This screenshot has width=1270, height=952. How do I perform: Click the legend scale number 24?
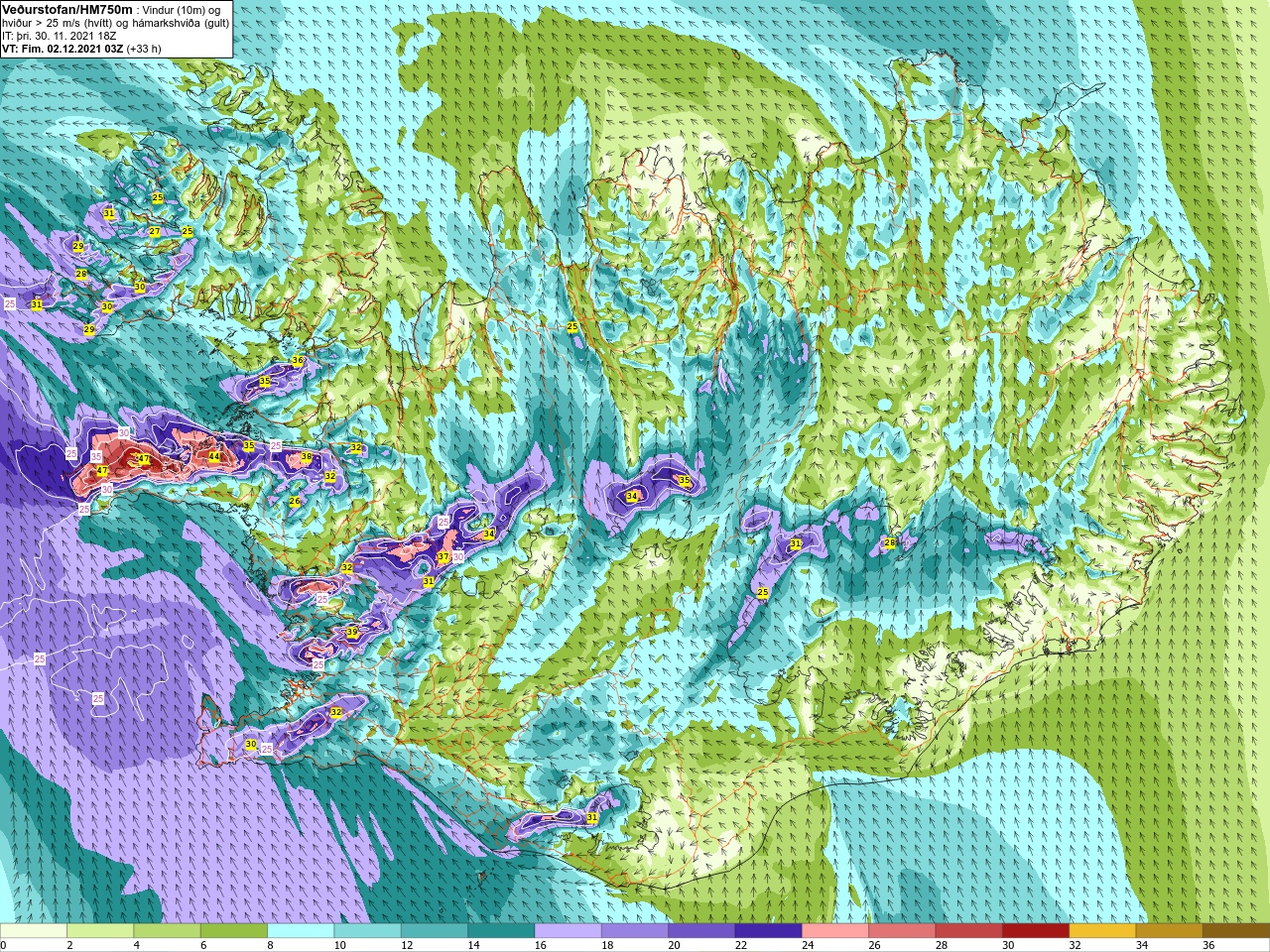click(808, 945)
